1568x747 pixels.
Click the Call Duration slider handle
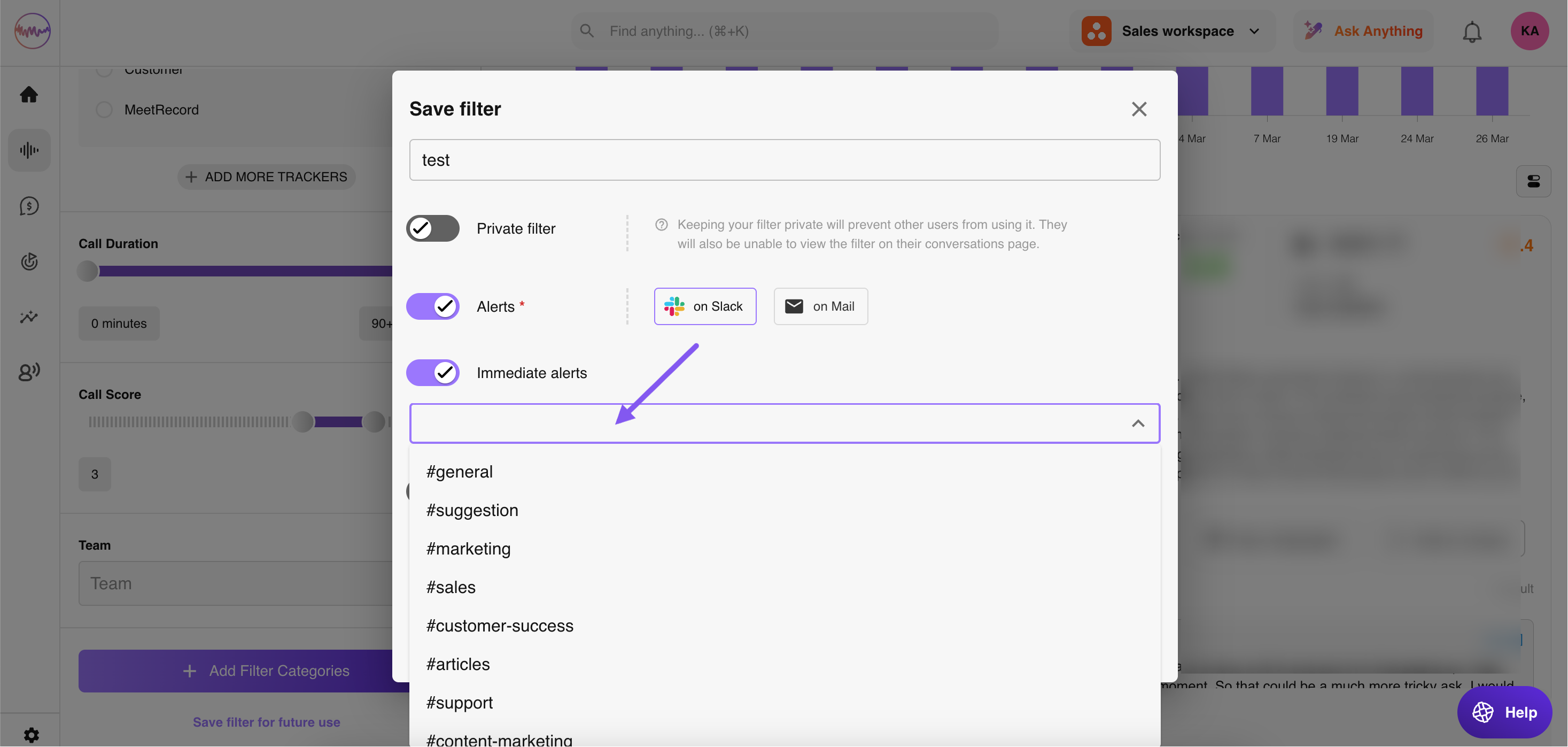(x=88, y=271)
